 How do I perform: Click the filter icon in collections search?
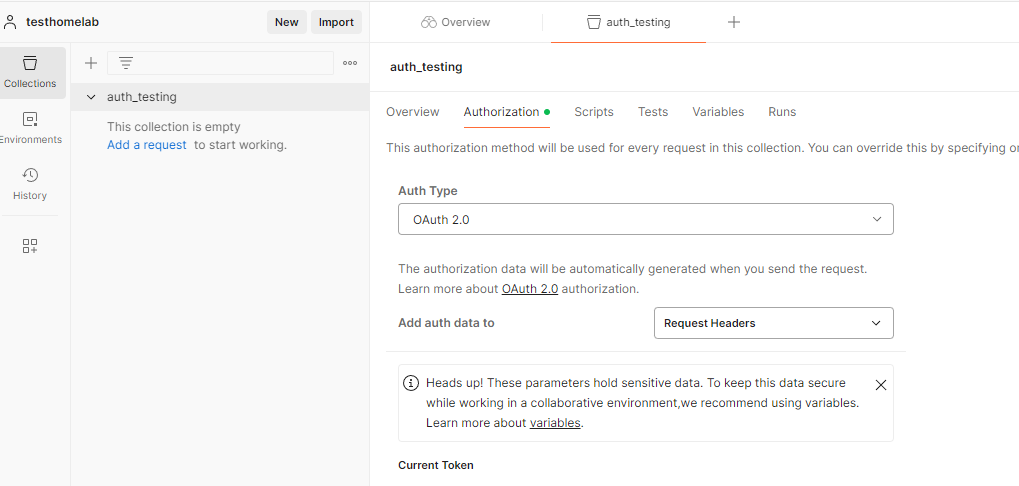(126, 63)
